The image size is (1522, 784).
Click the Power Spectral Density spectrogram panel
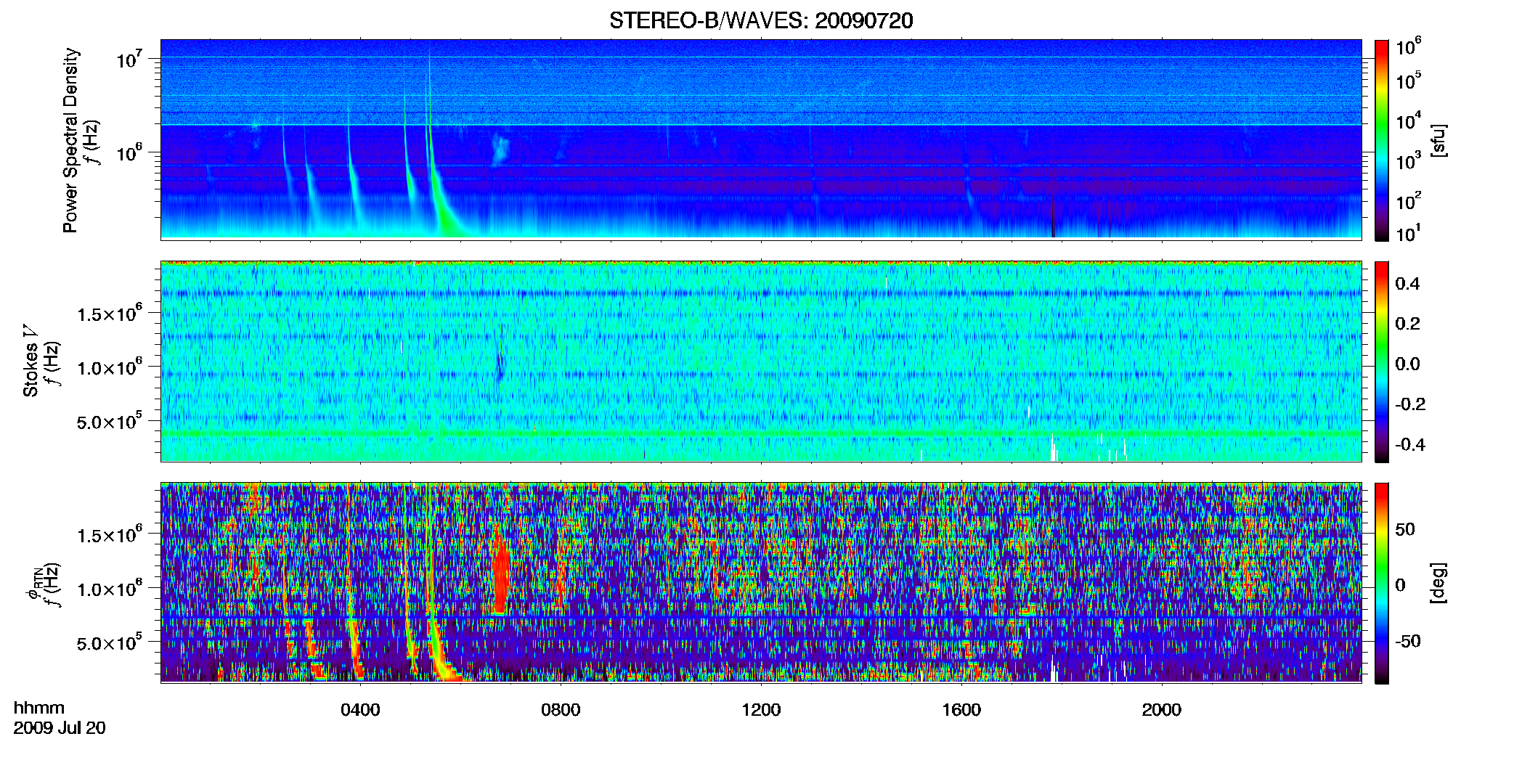(761, 140)
